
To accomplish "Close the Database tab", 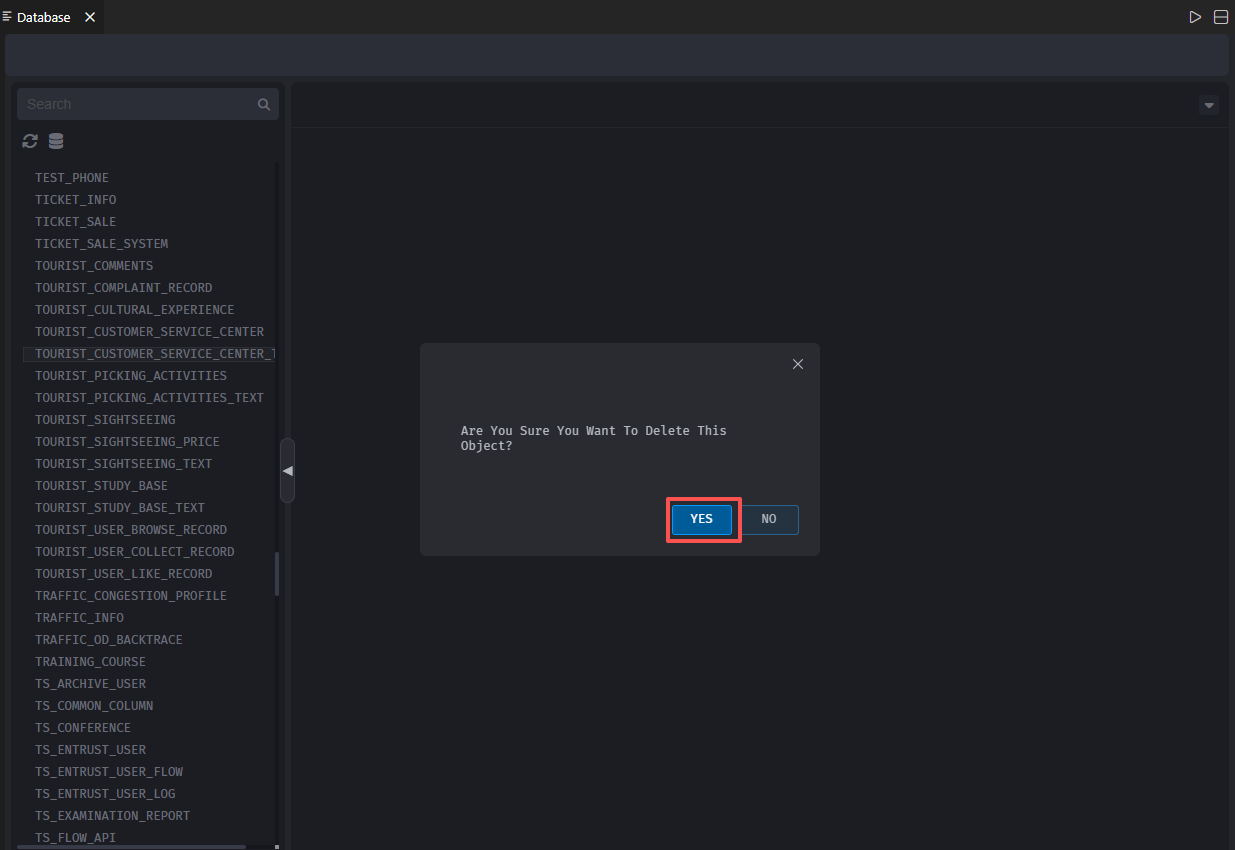I will pyautogui.click(x=88, y=17).
